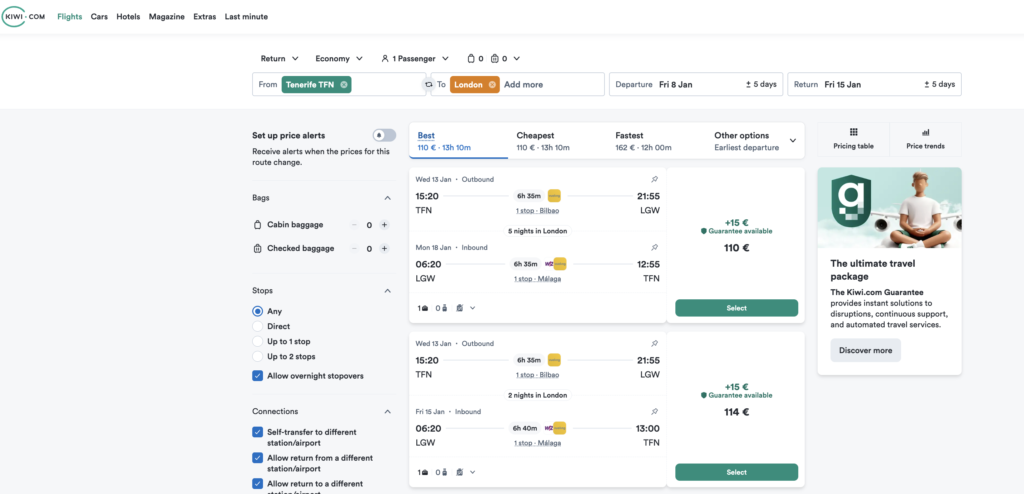Remove London from the To field
The height and width of the screenshot is (494, 1024).
[x=492, y=85]
